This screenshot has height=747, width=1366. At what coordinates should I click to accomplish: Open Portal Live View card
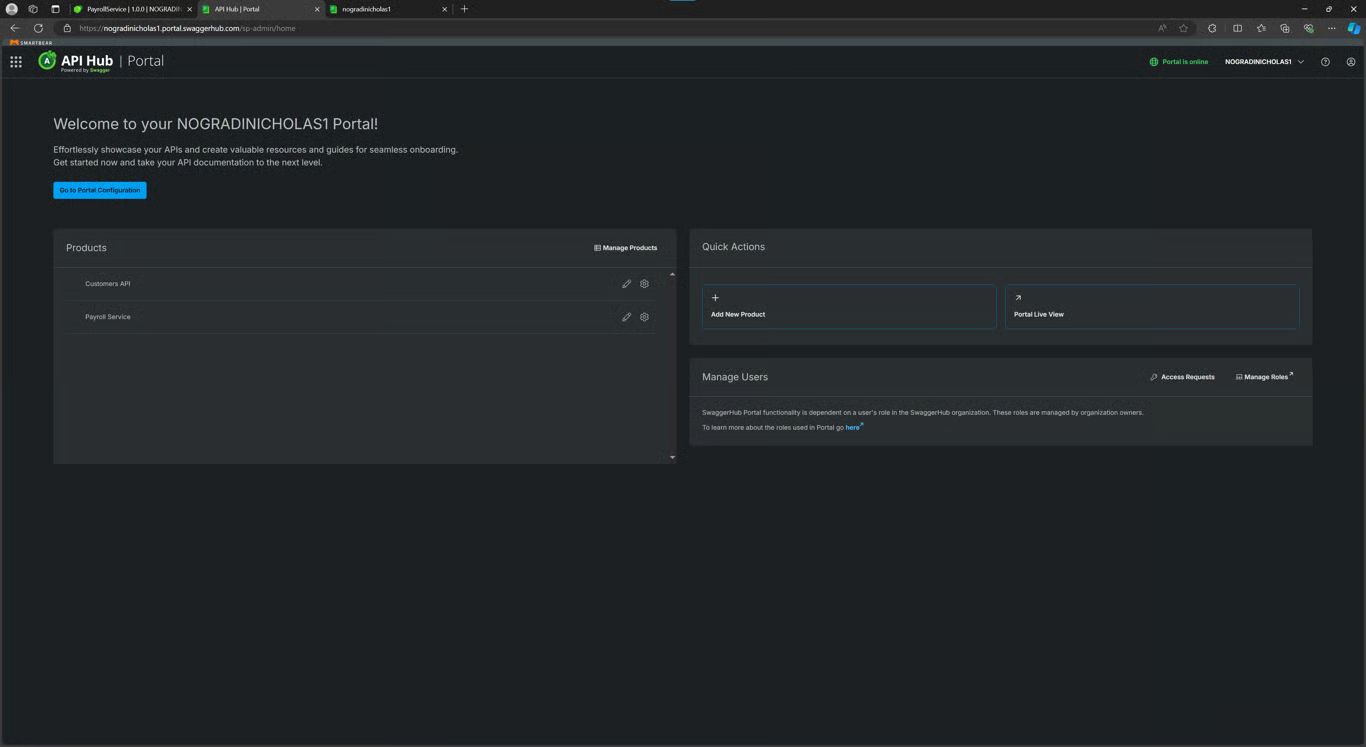pyautogui.click(x=1152, y=307)
